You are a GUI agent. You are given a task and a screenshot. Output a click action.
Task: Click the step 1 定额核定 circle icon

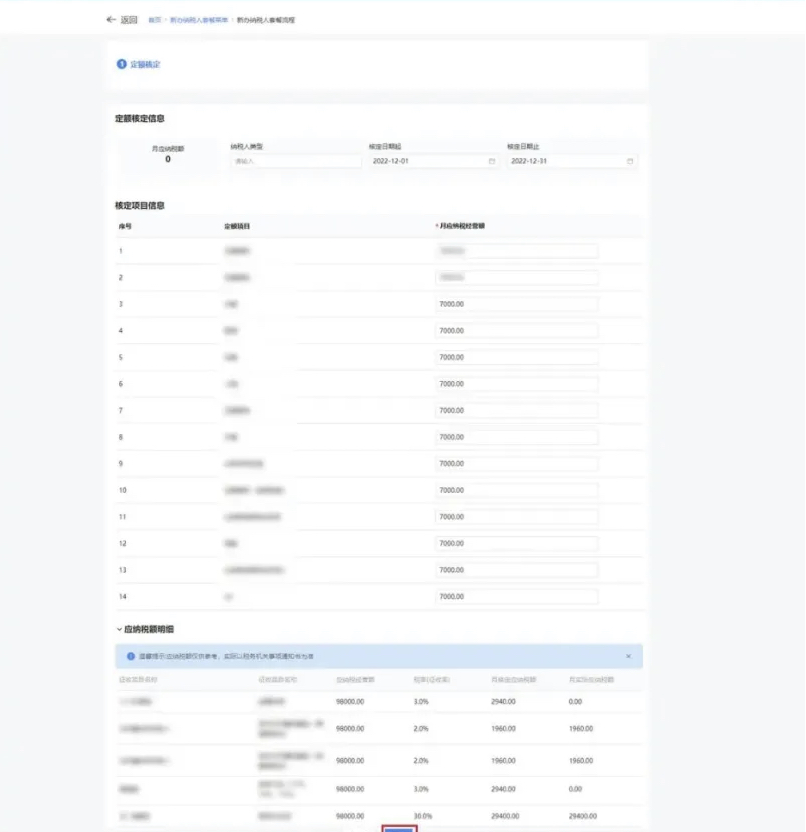click(121, 64)
